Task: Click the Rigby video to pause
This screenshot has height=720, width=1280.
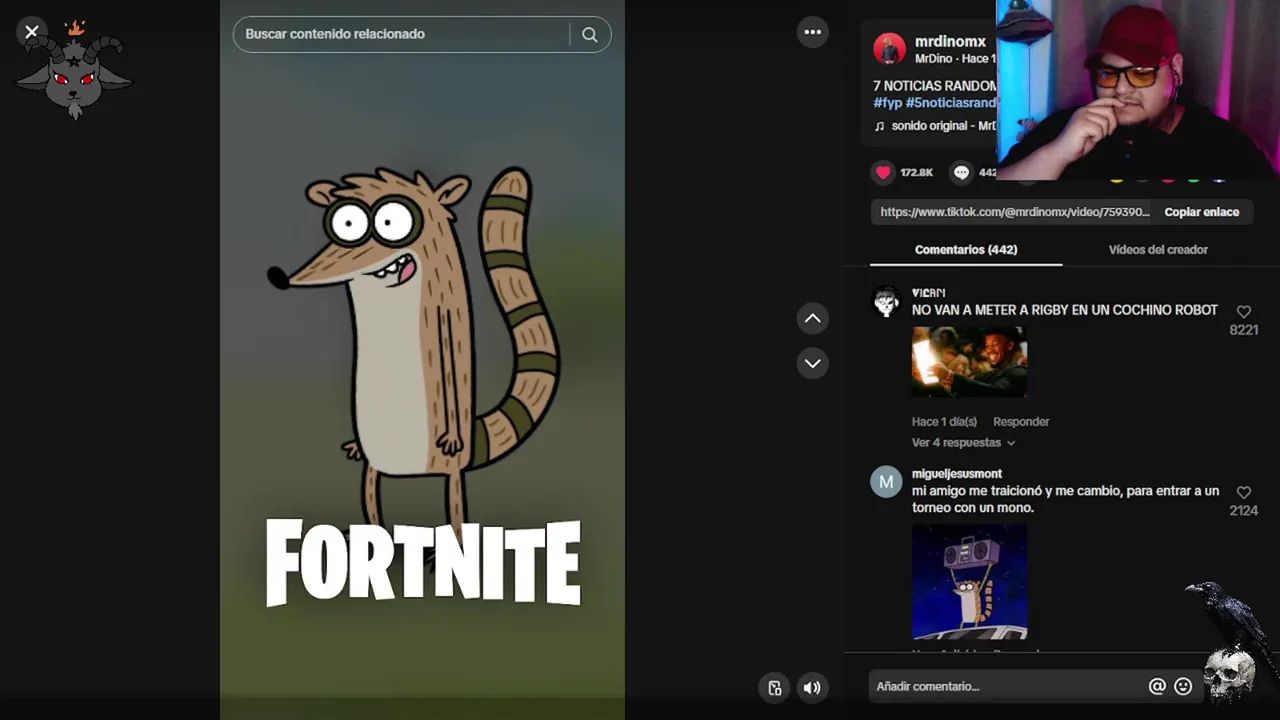Action: (422, 360)
